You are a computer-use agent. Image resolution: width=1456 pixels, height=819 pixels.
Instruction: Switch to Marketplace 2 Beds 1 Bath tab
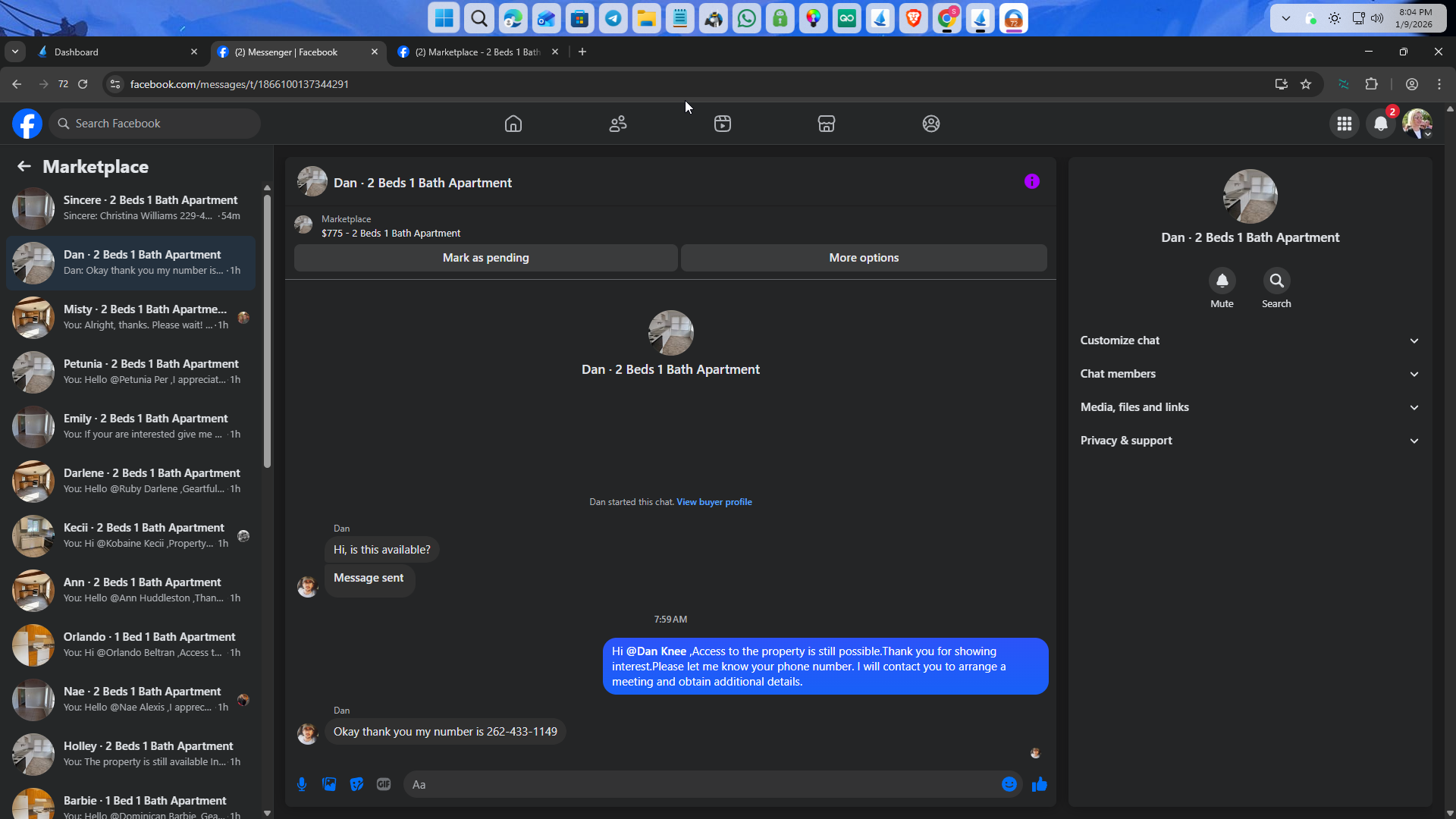[x=476, y=52]
